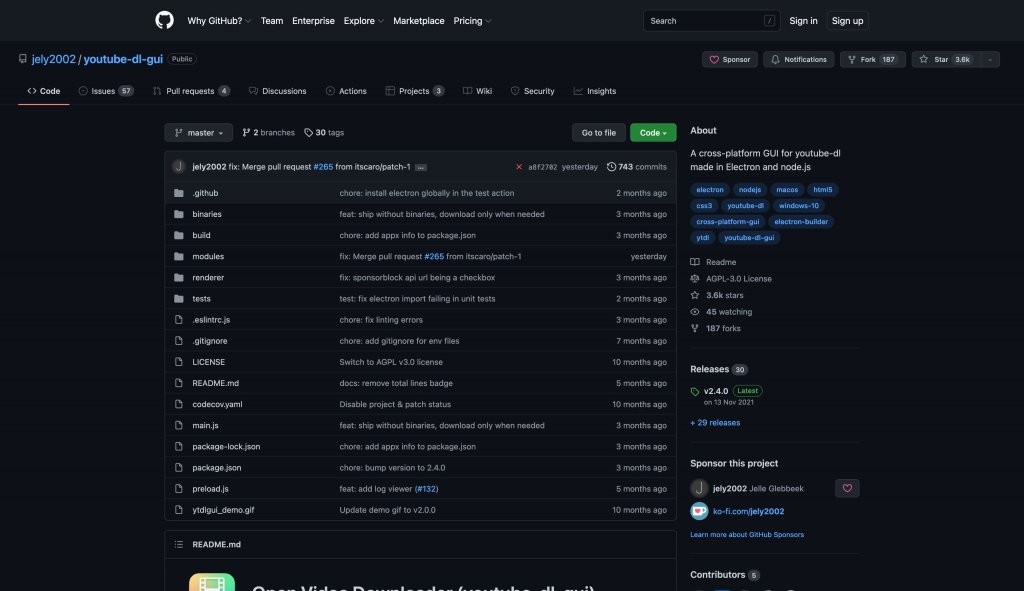Click the Notifications button
The image size is (1024, 591).
(x=799, y=59)
